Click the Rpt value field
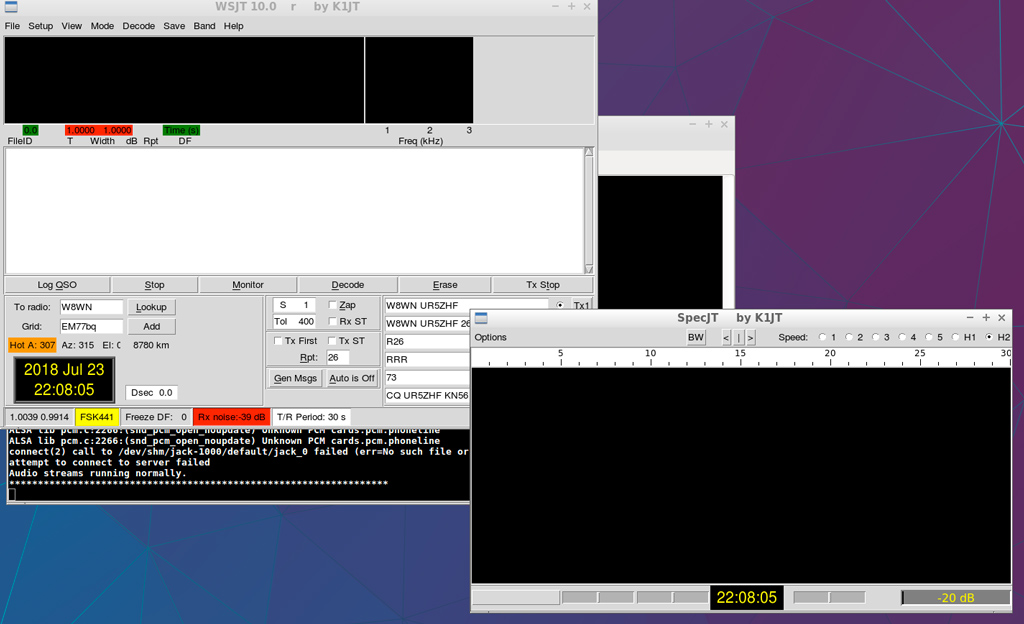Screen dimensions: 1024x624 (x=338, y=358)
